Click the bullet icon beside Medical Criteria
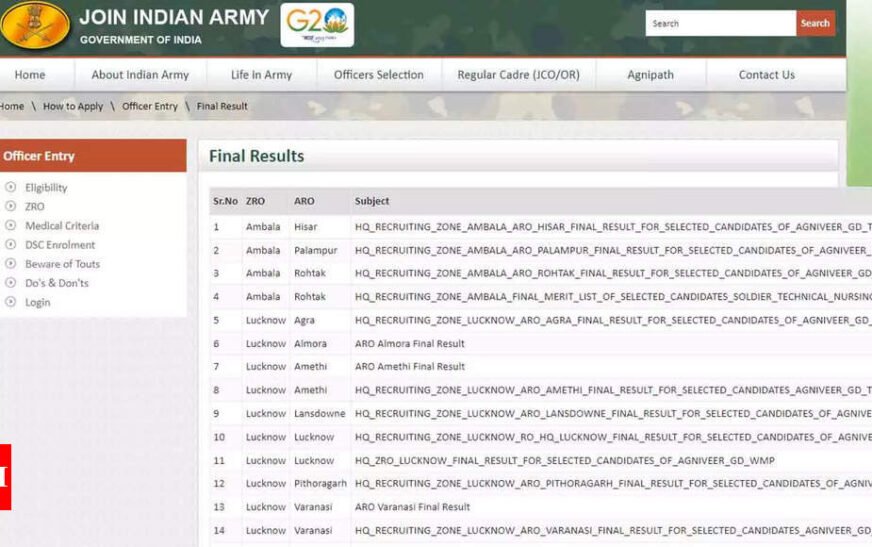This screenshot has width=872, height=547. (x=11, y=226)
